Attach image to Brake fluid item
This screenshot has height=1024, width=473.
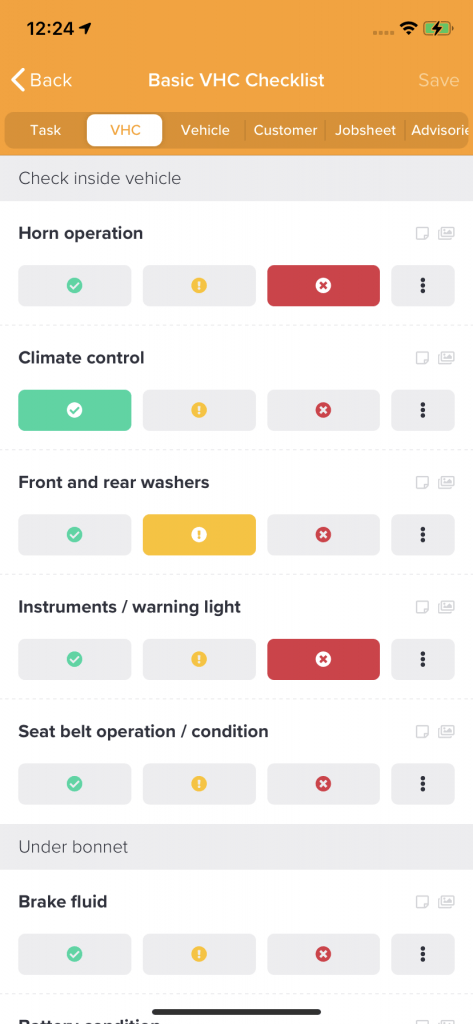point(446,902)
